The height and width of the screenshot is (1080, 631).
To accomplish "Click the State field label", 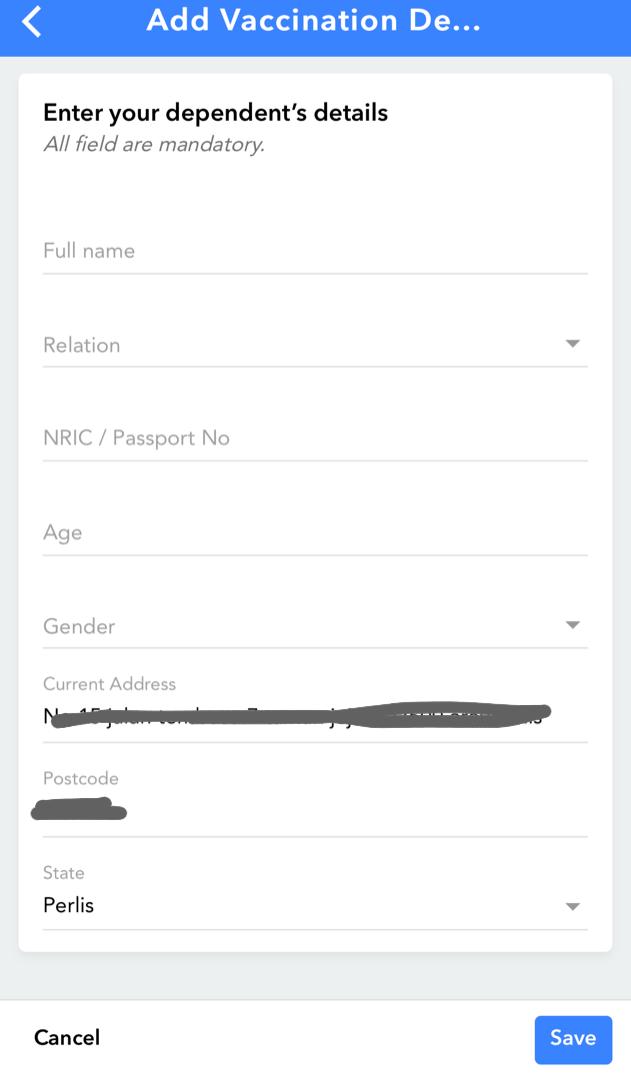I will (64, 873).
